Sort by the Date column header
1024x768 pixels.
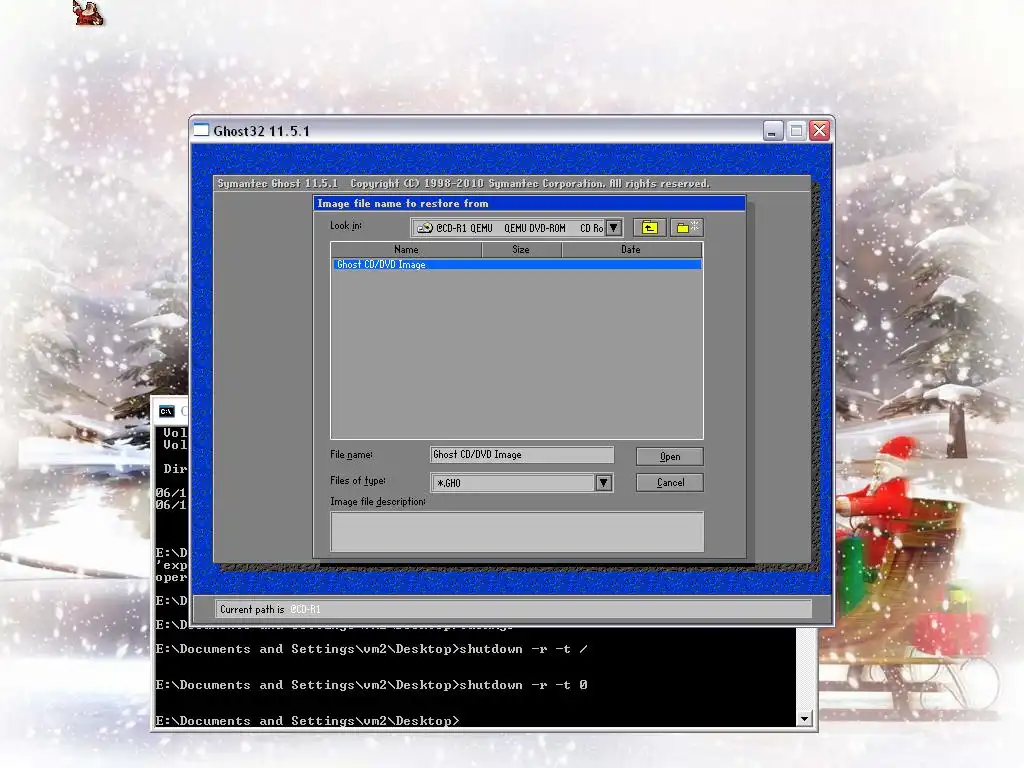tap(632, 249)
